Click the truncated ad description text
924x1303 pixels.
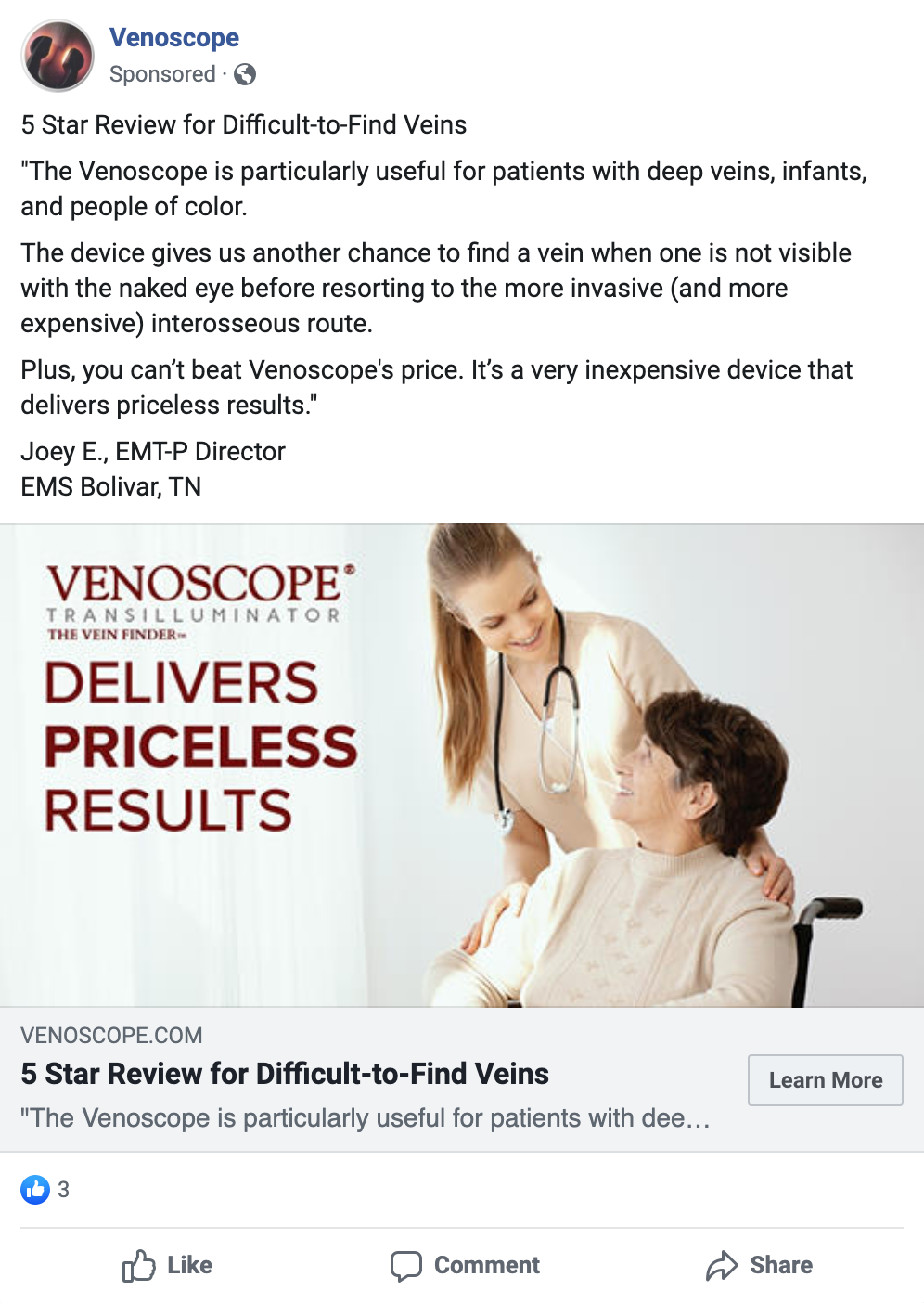[366, 1117]
